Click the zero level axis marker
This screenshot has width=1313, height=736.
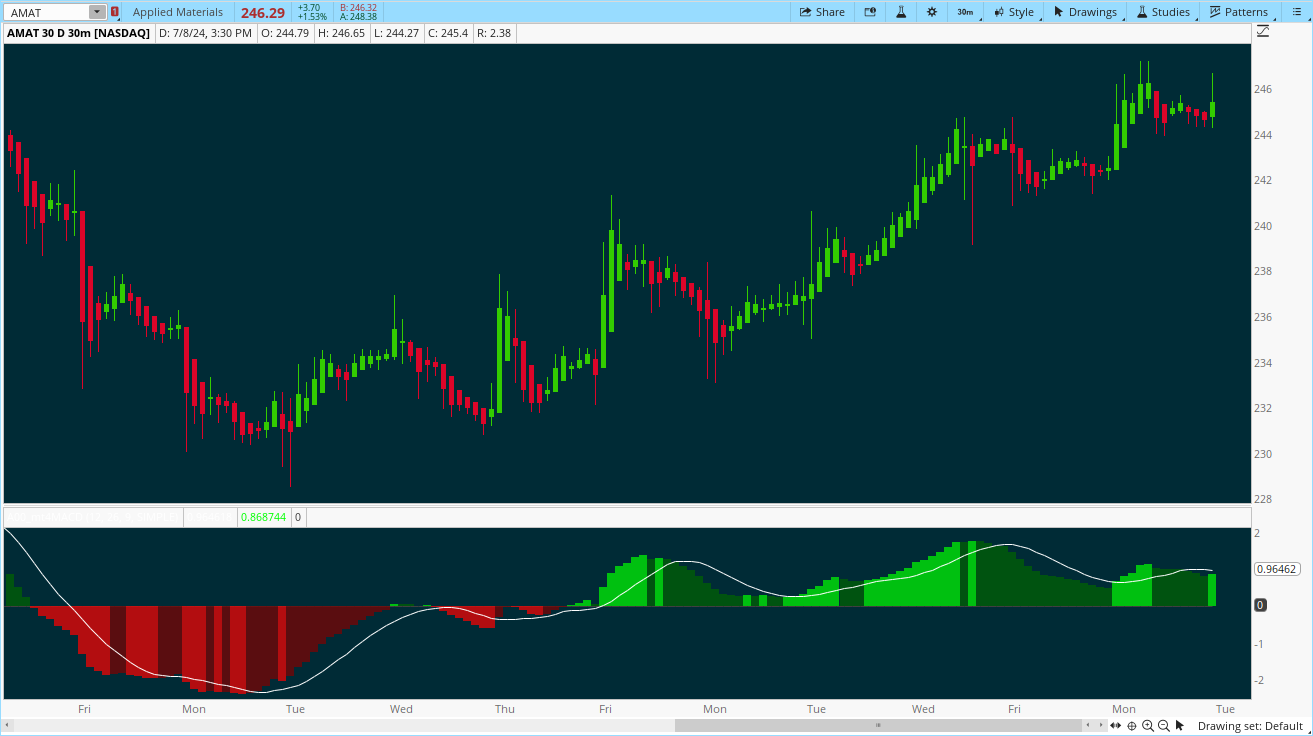1260,605
